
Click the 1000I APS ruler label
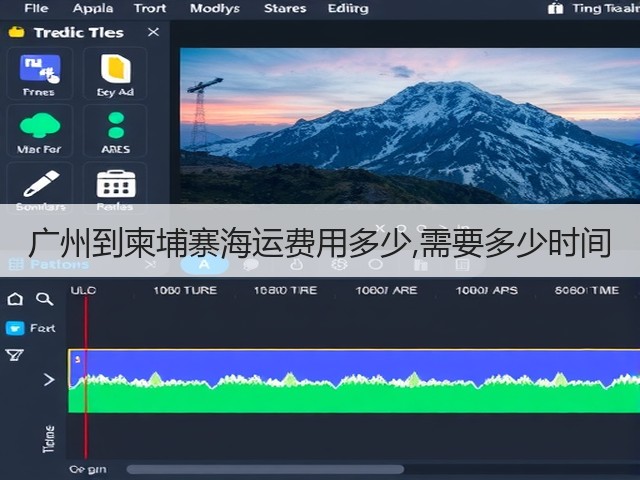coord(487,290)
